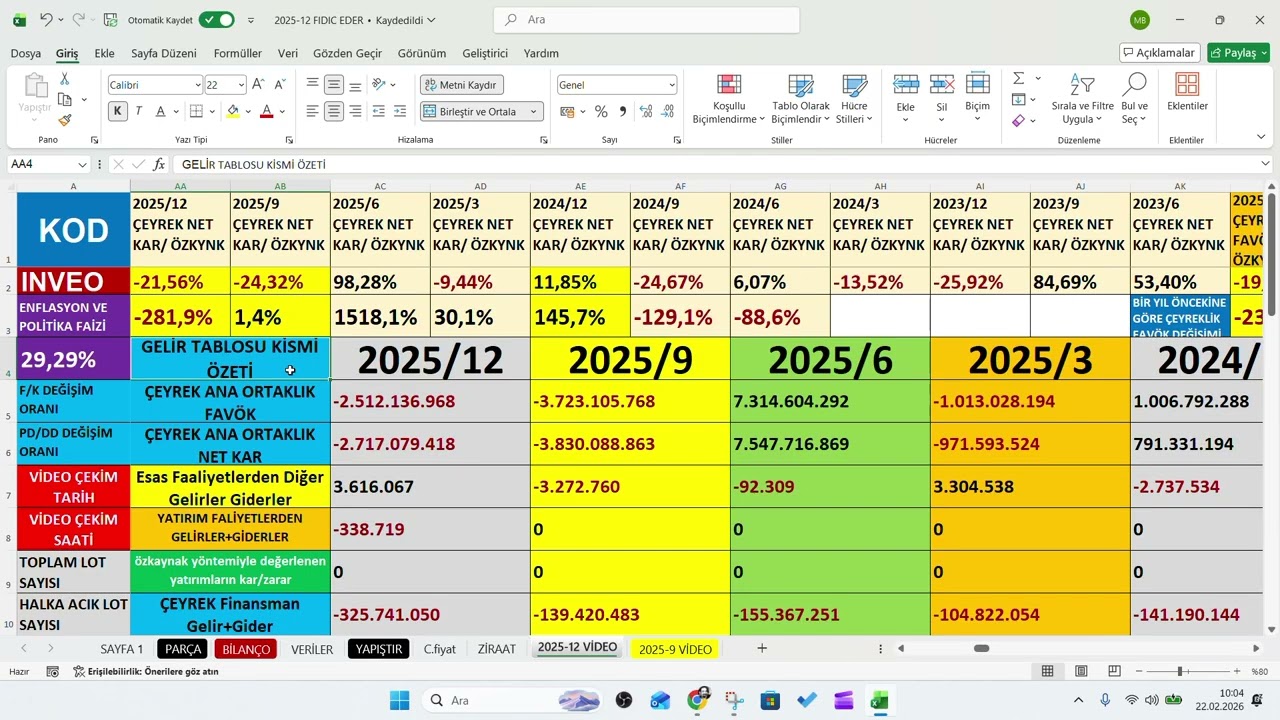Click the Ekle insert cells icon
The image size is (1280, 720).
[906, 85]
